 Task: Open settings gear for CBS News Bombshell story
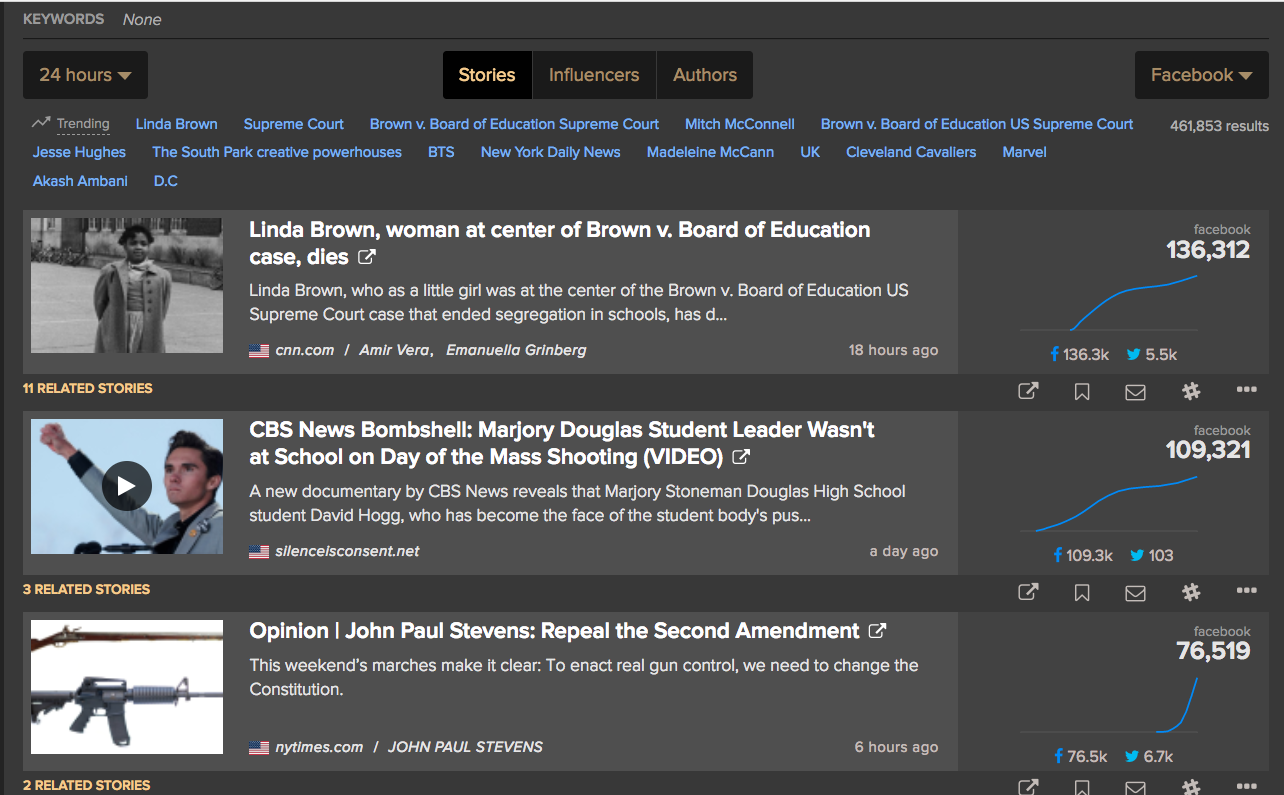point(1191,592)
